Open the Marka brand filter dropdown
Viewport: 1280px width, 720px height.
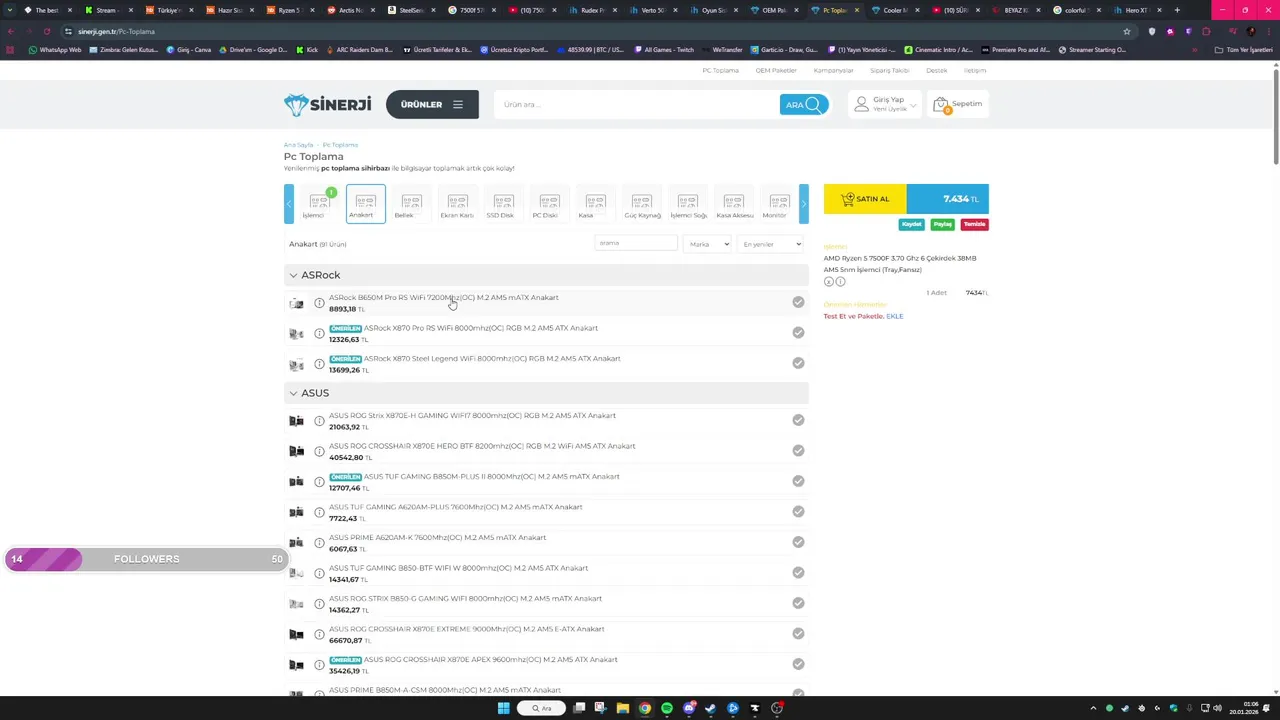tap(708, 244)
